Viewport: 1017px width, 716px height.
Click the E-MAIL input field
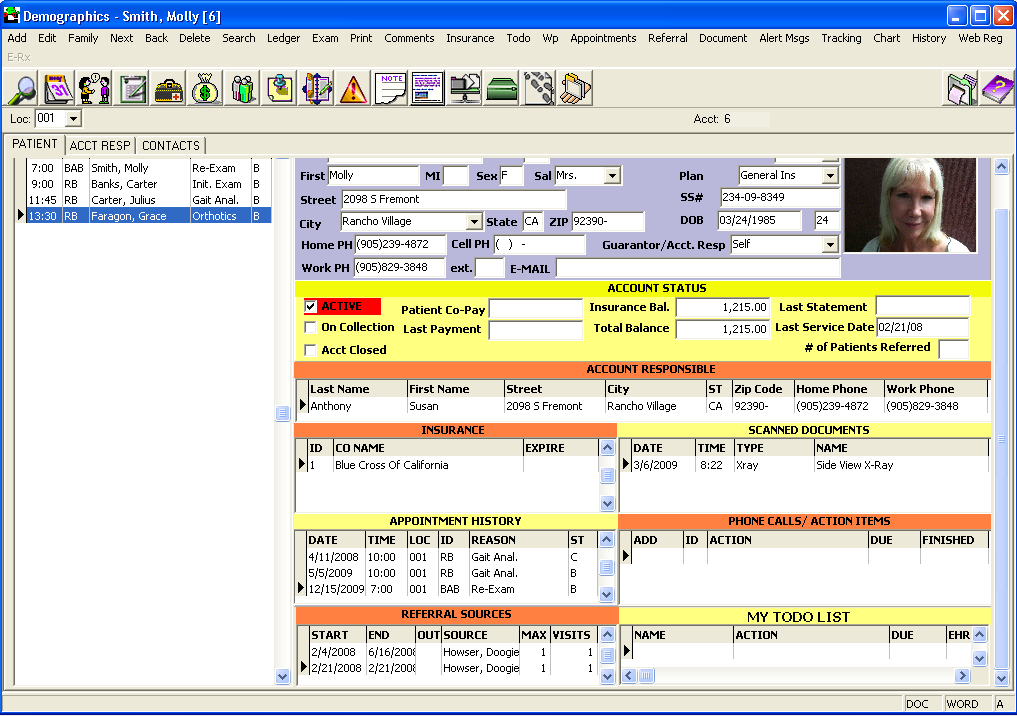(698, 268)
